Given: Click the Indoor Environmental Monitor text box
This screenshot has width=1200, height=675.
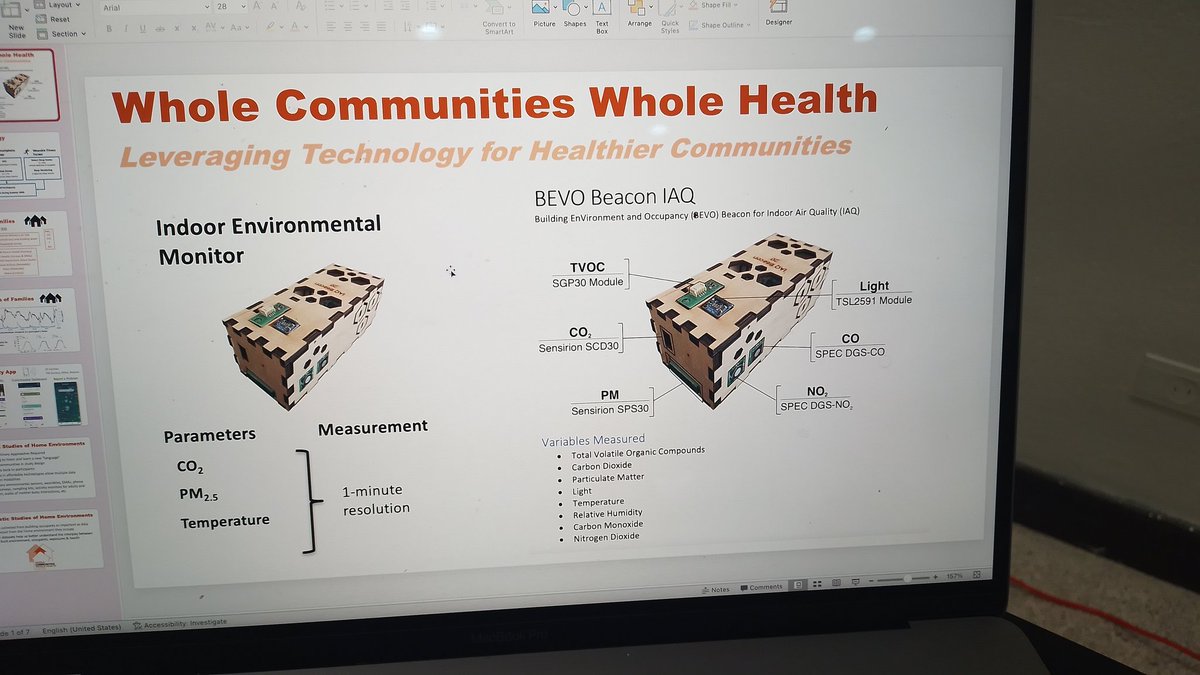Looking at the screenshot, I should (268, 240).
